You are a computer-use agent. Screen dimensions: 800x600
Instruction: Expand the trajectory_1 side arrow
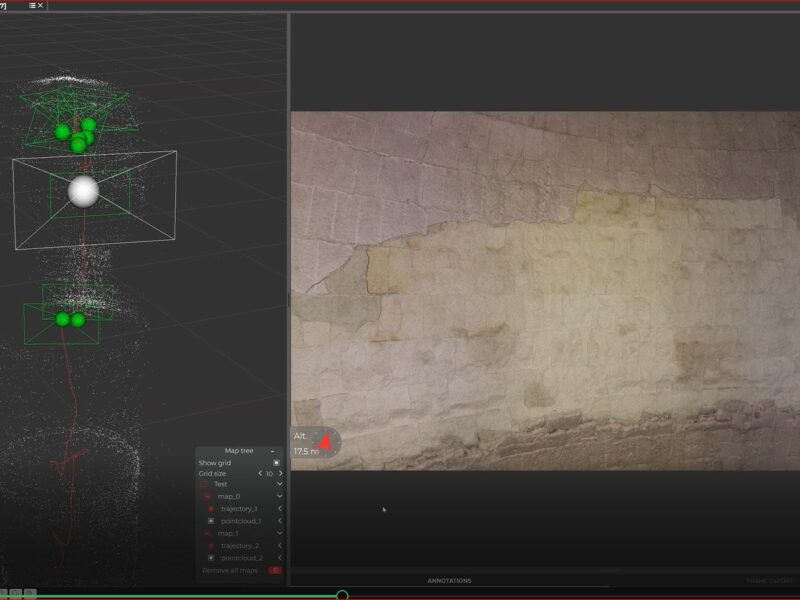point(279,509)
